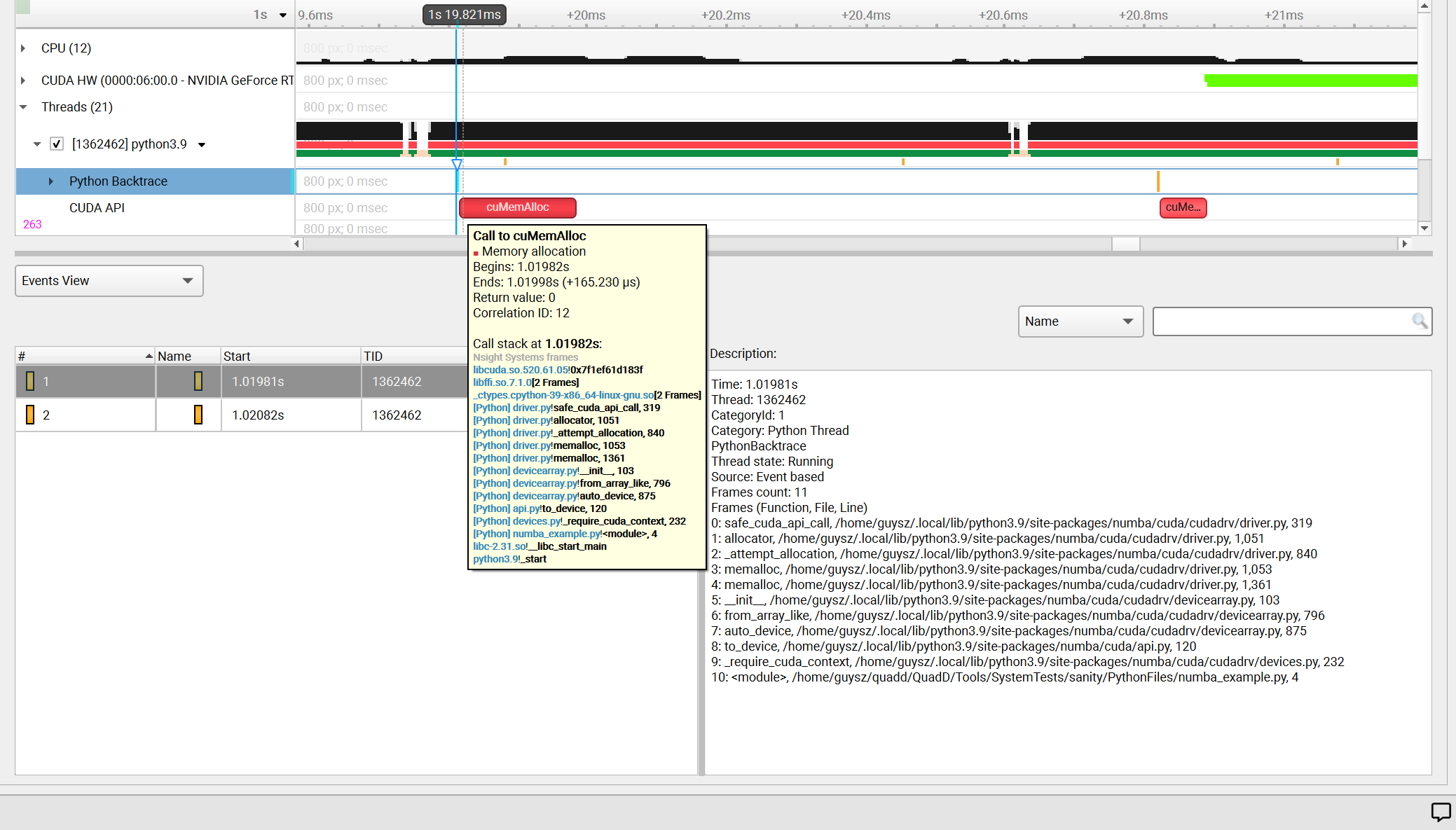Viewport: 1456px width, 830px height.
Task: Toggle visibility checkbox for python3.9 thread
Action: (x=57, y=143)
